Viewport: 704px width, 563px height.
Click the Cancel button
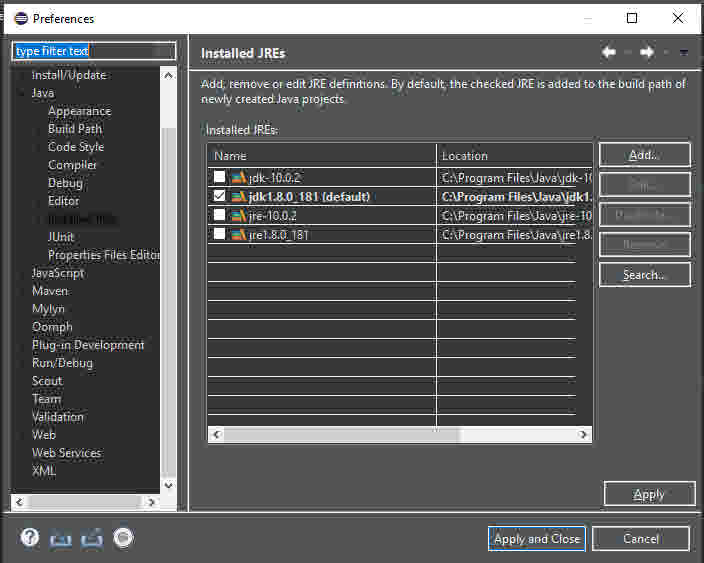tap(641, 538)
